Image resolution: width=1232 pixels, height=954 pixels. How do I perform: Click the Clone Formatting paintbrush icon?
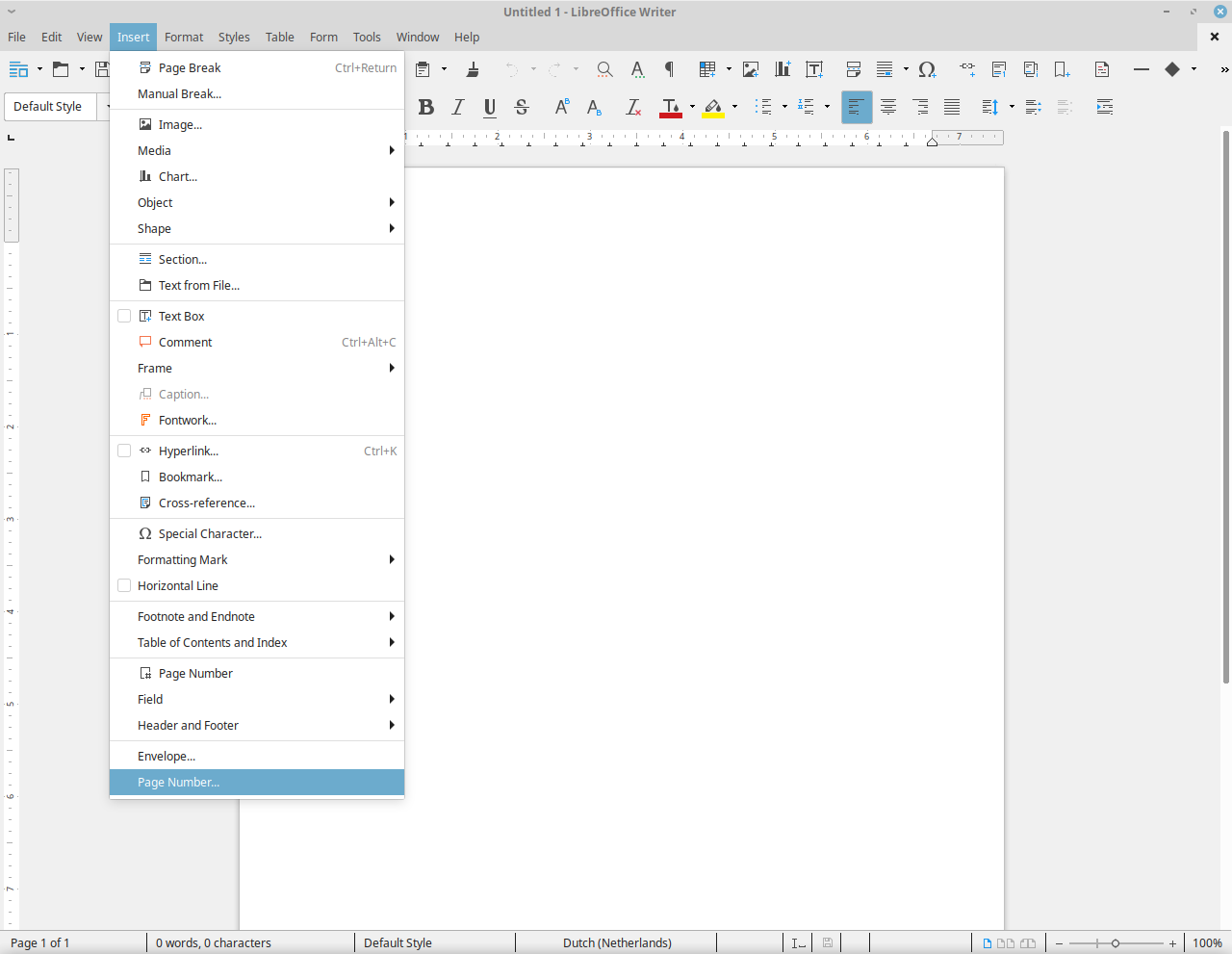click(473, 69)
